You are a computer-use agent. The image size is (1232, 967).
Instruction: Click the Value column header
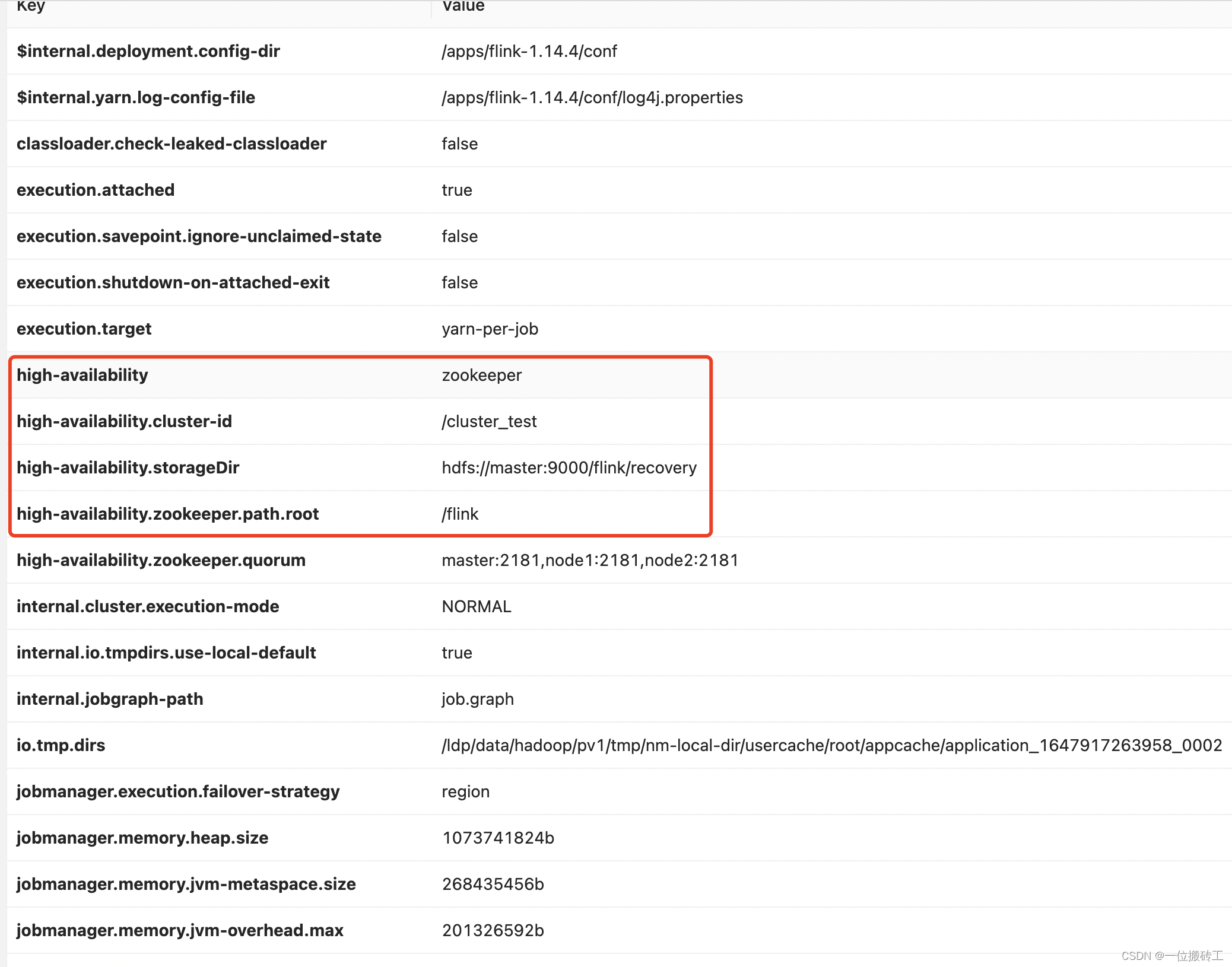point(463,6)
